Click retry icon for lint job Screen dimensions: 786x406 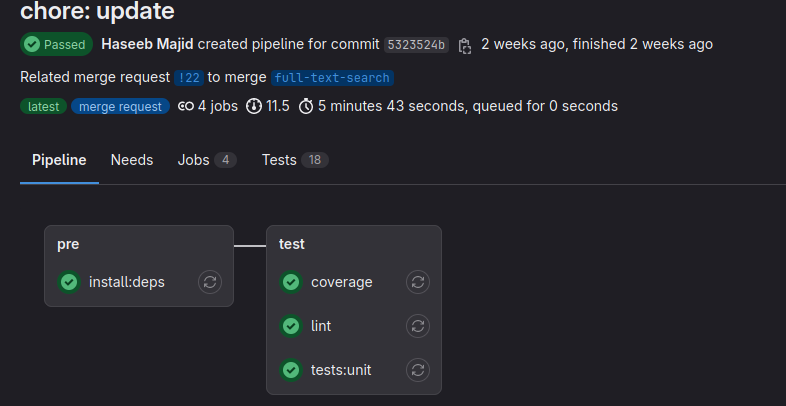417,326
